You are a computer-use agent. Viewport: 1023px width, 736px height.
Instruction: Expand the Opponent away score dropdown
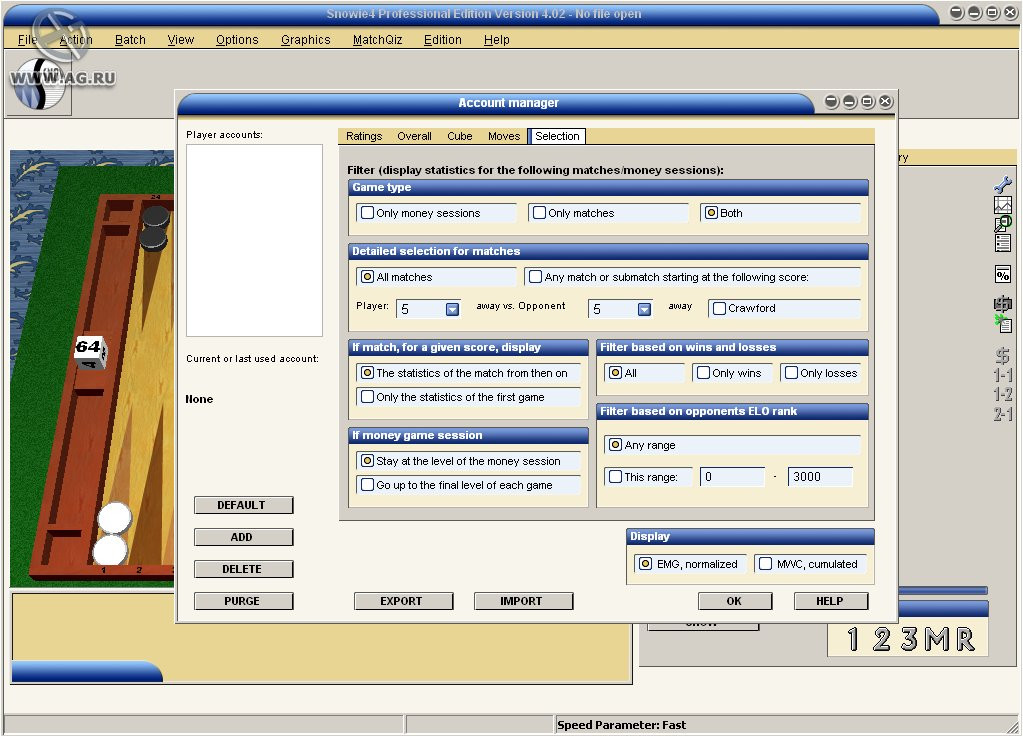pyautogui.click(x=644, y=309)
